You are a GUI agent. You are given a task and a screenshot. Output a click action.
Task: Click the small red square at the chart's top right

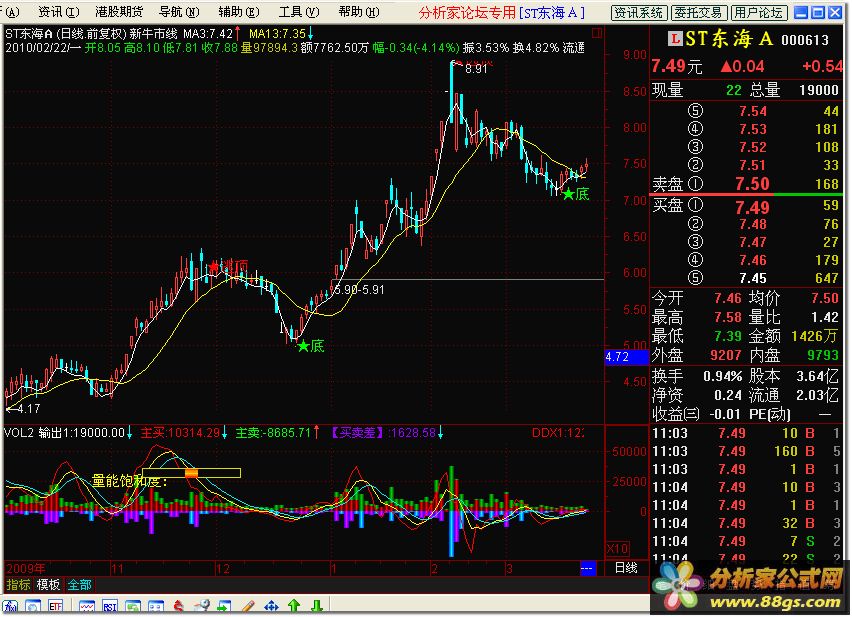(597, 33)
